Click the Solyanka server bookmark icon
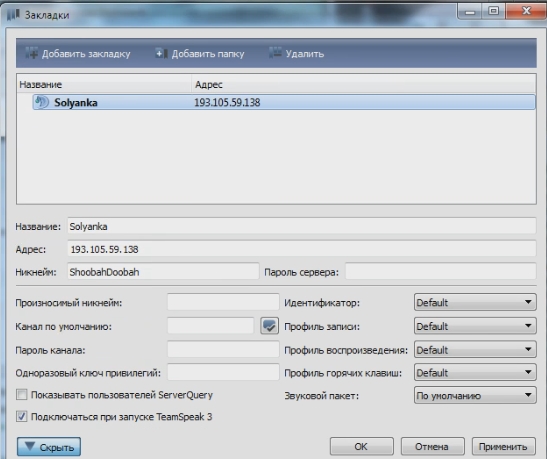 (42, 102)
